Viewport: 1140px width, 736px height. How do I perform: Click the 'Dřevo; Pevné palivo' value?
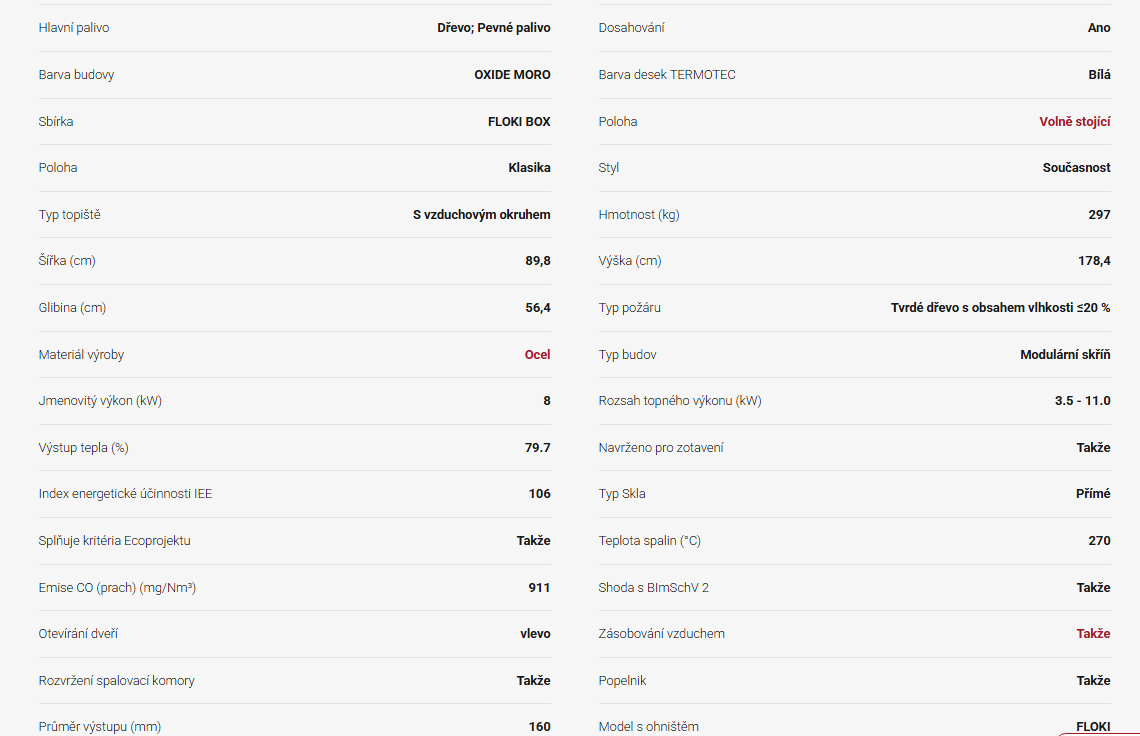(493, 28)
